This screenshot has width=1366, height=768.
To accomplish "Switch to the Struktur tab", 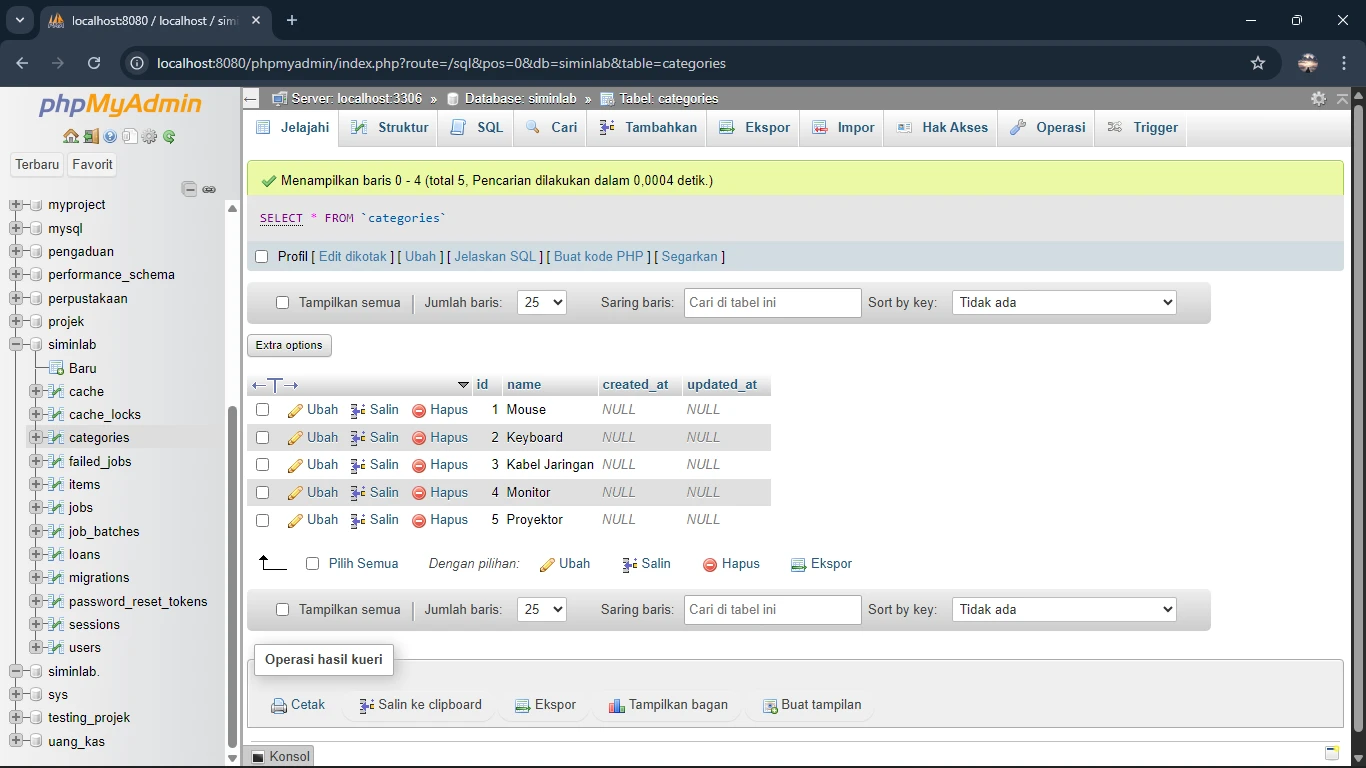I will pyautogui.click(x=392, y=128).
